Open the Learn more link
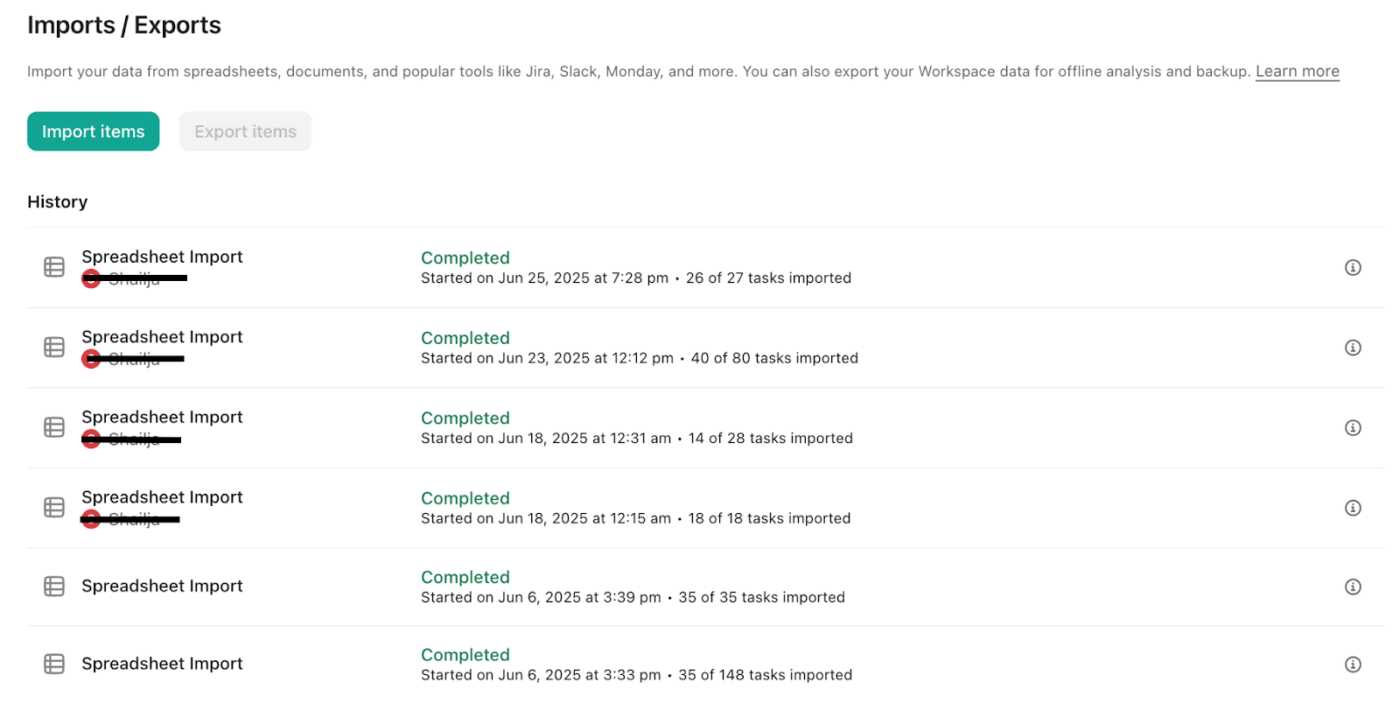 [1297, 71]
